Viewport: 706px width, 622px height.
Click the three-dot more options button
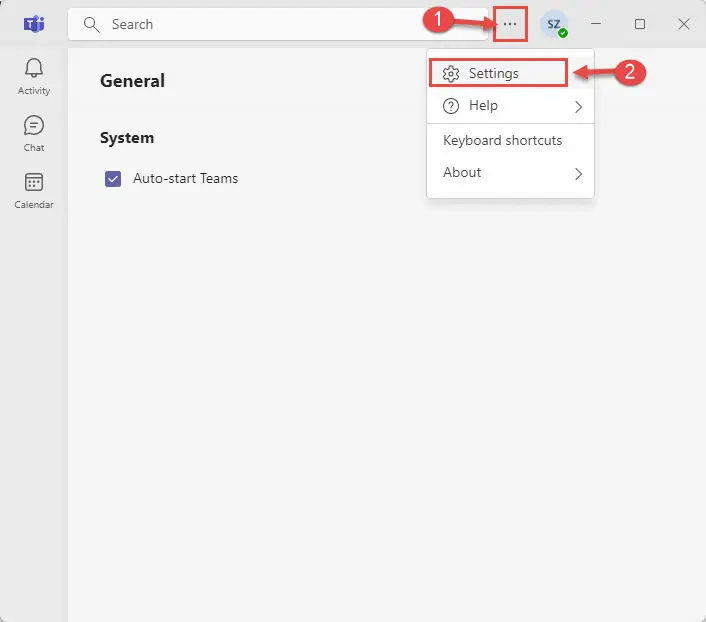click(x=510, y=24)
